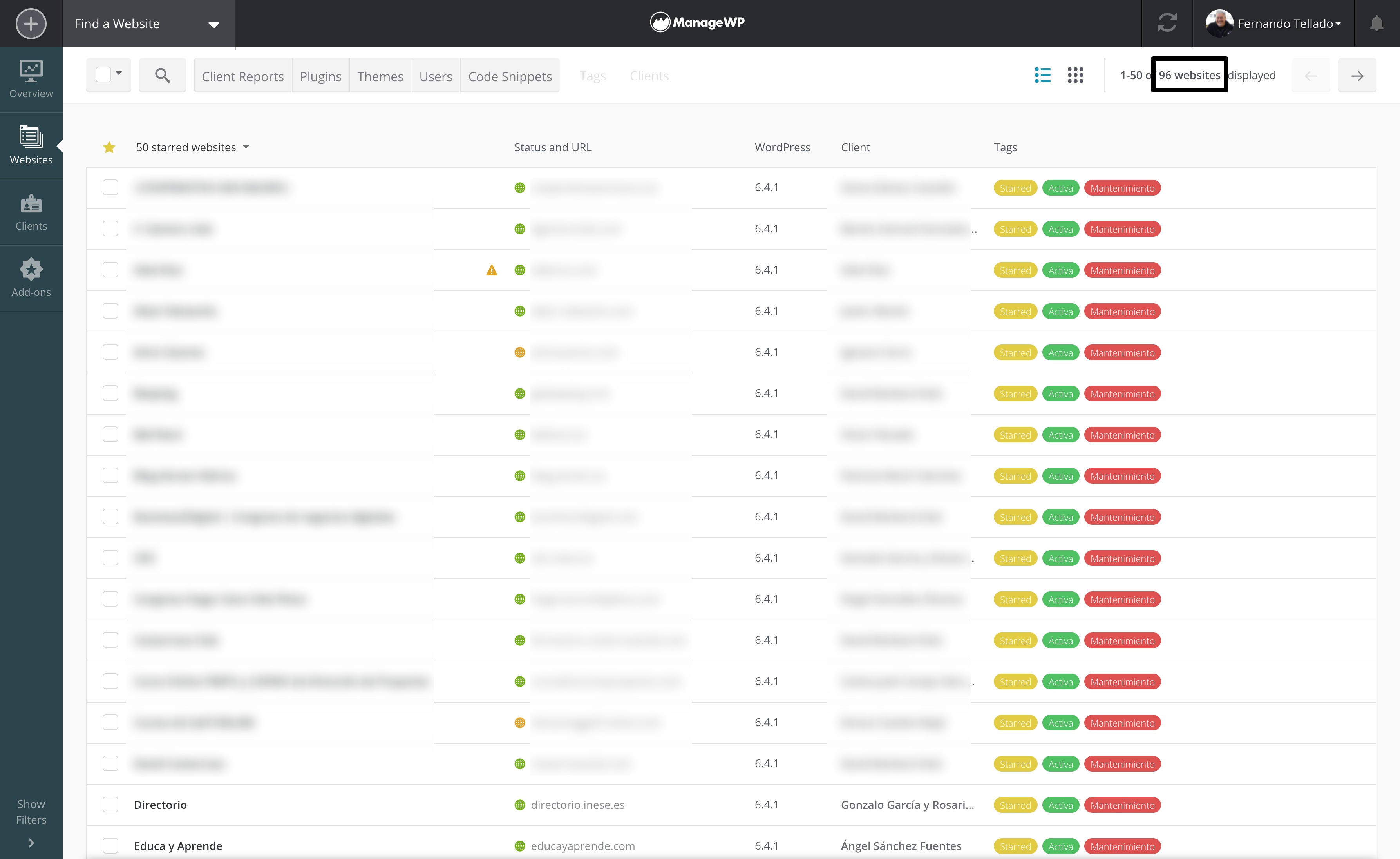Open the Client Reports tab
Screen dimensions: 1400x859
(x=242, y=76)
